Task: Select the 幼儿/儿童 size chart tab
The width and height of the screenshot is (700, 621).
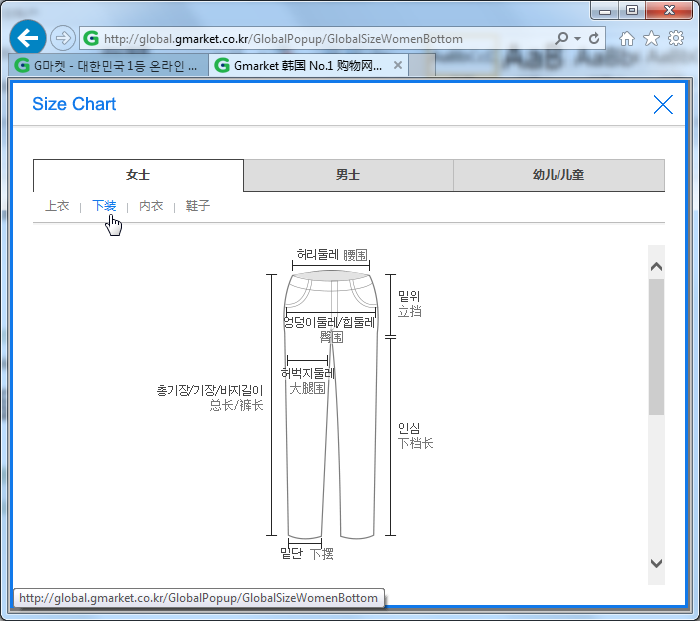Action: pyautogui.click(x=558, y=175)
